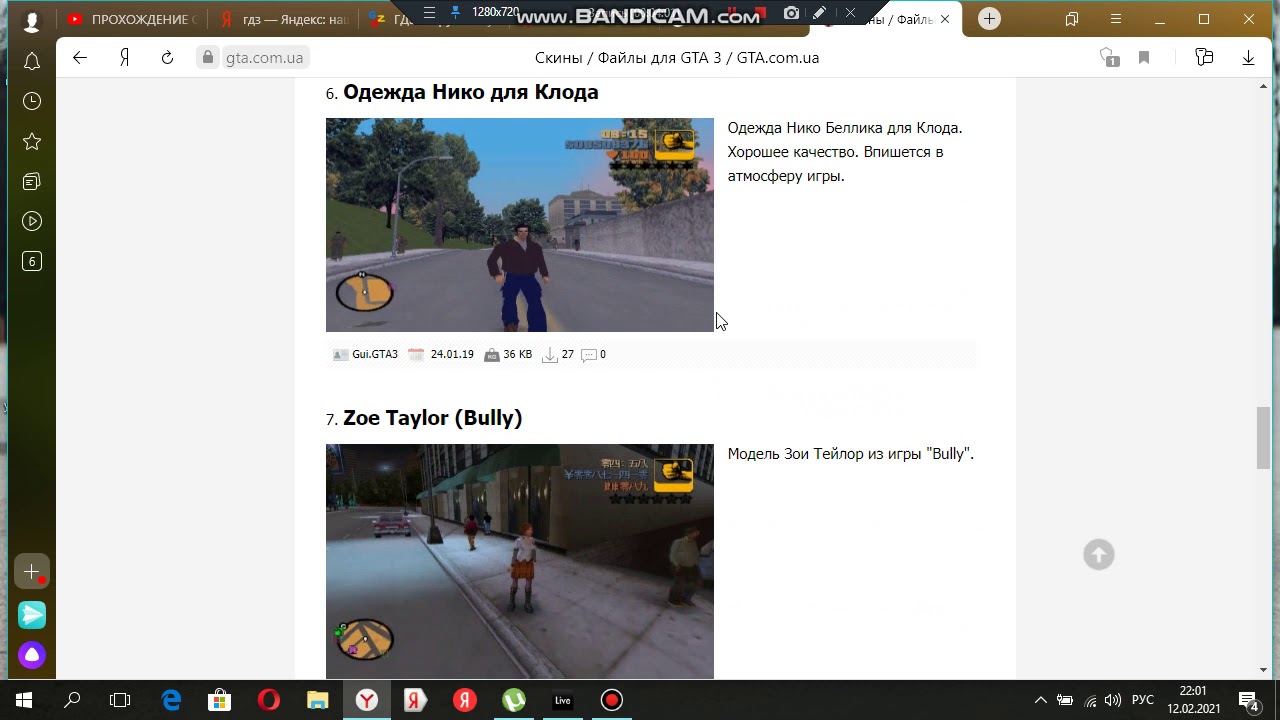Open the Windows action center notifications
Image resolution: width=1280 pixels, height=720 pixels.
(1249, 700)
